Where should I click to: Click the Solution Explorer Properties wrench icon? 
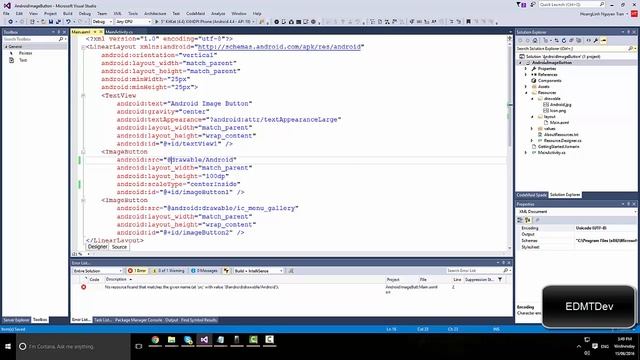(x=596, y=40)
